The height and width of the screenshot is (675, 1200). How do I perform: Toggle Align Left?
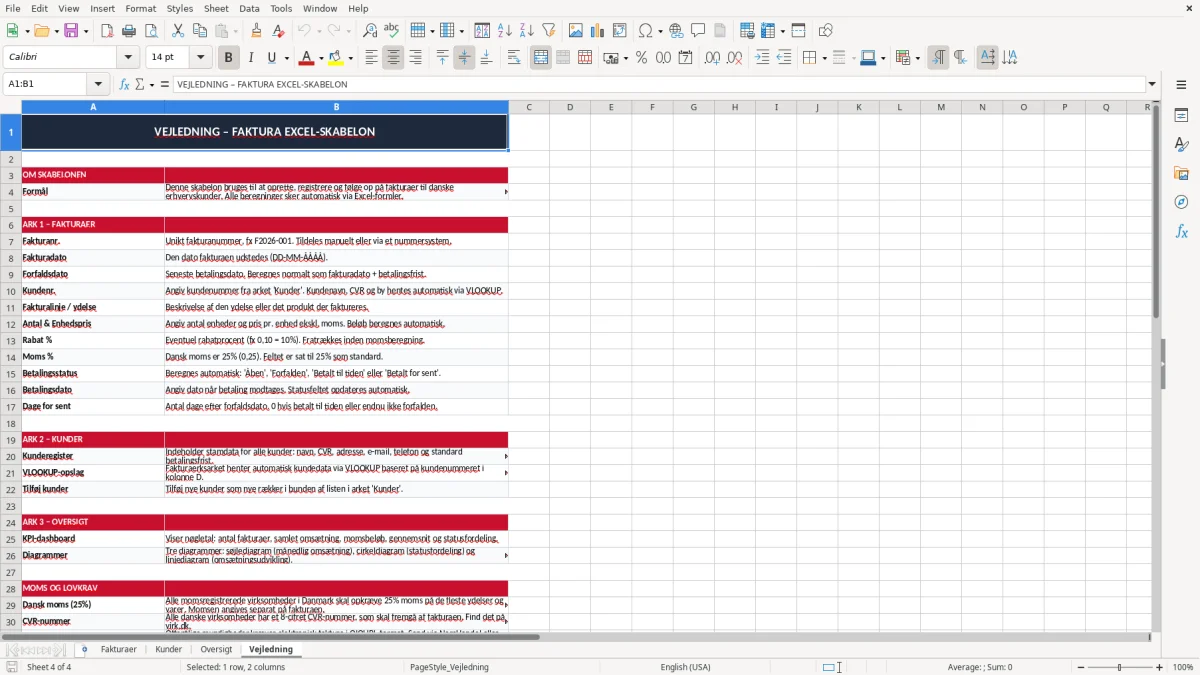371,58
